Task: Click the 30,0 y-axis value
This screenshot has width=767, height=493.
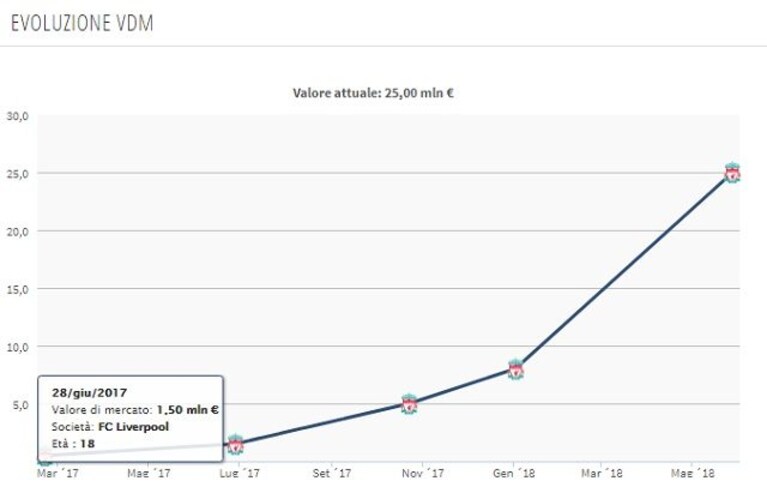Action: [x=18, y=116]
